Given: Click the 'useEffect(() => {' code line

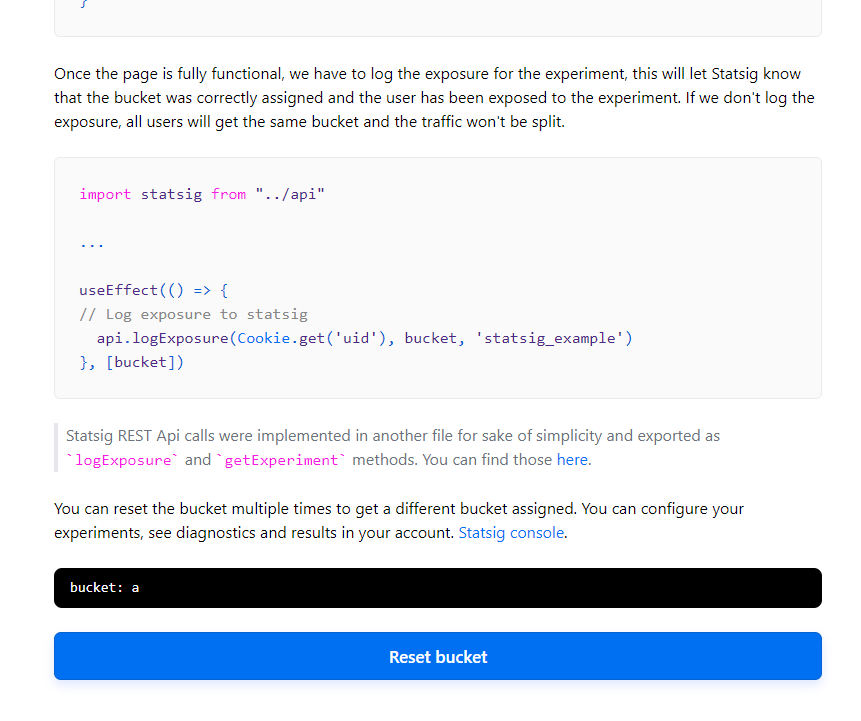Looking at the screenshot, I should 154,290.
